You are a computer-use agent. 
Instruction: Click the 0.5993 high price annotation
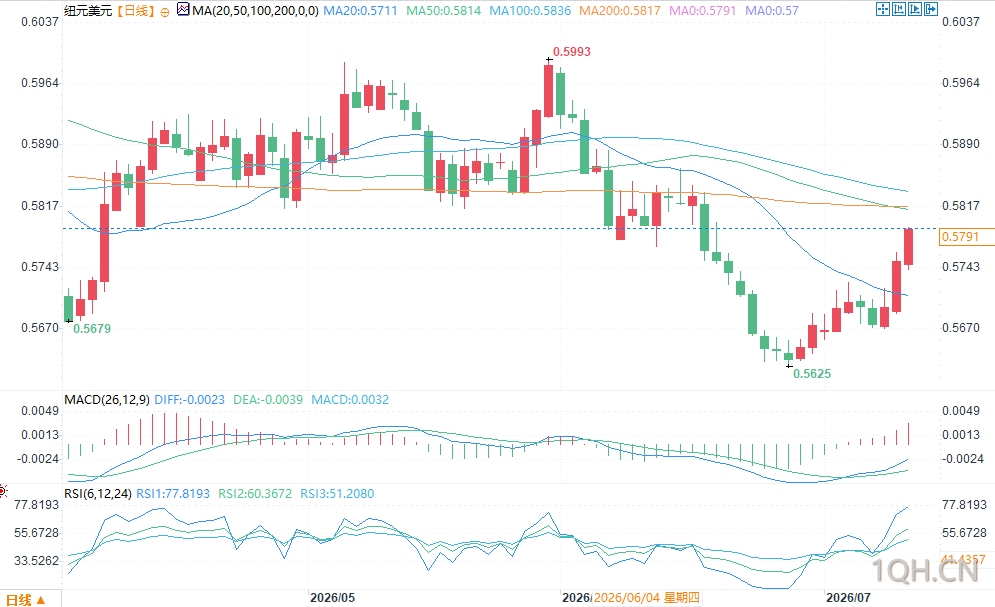572,52
